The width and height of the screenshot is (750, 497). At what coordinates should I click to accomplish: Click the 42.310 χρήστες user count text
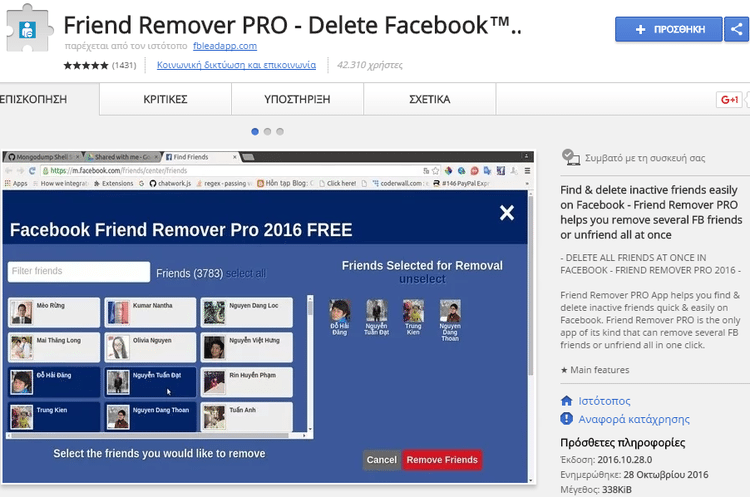click(370, 65)
